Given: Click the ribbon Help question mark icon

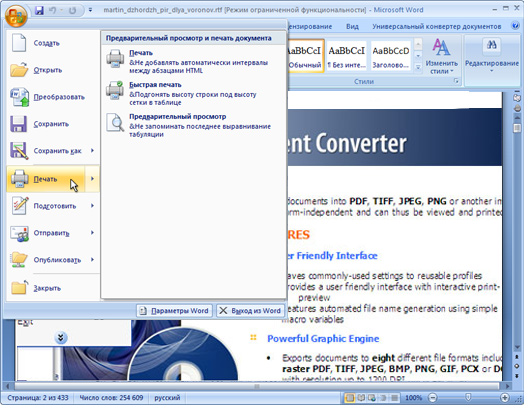Looking at the screenshot, I should pyautogui.click(x=515, y=26).
